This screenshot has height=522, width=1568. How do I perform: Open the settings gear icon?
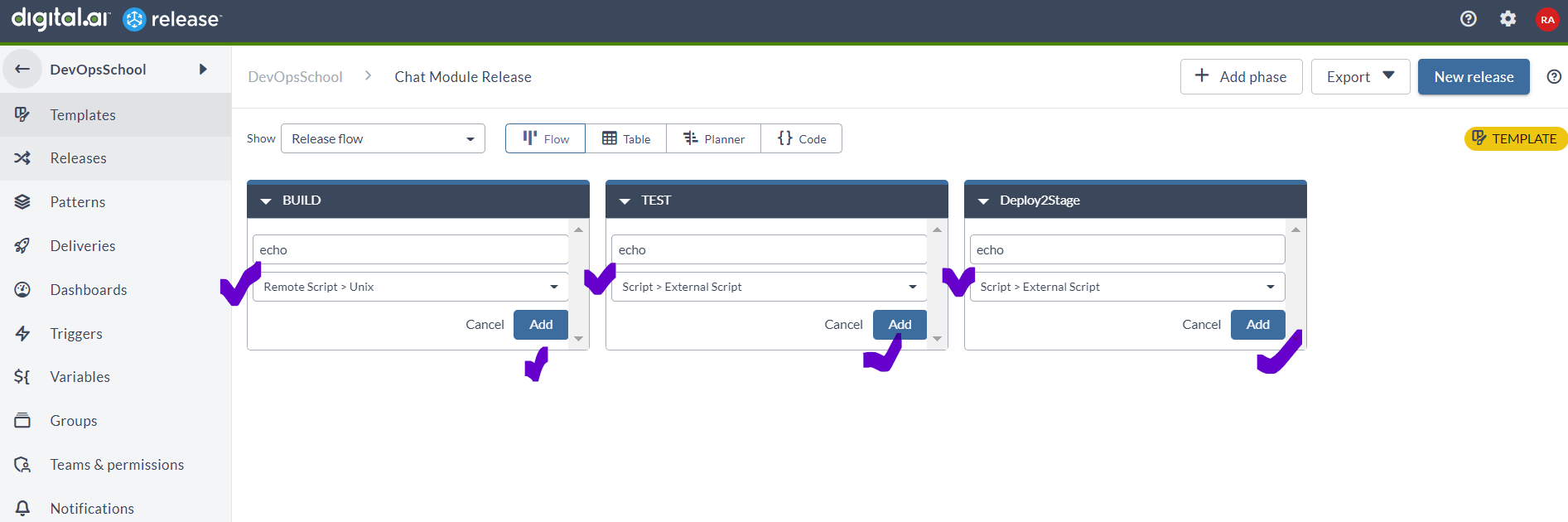[x=1508, y=18]
